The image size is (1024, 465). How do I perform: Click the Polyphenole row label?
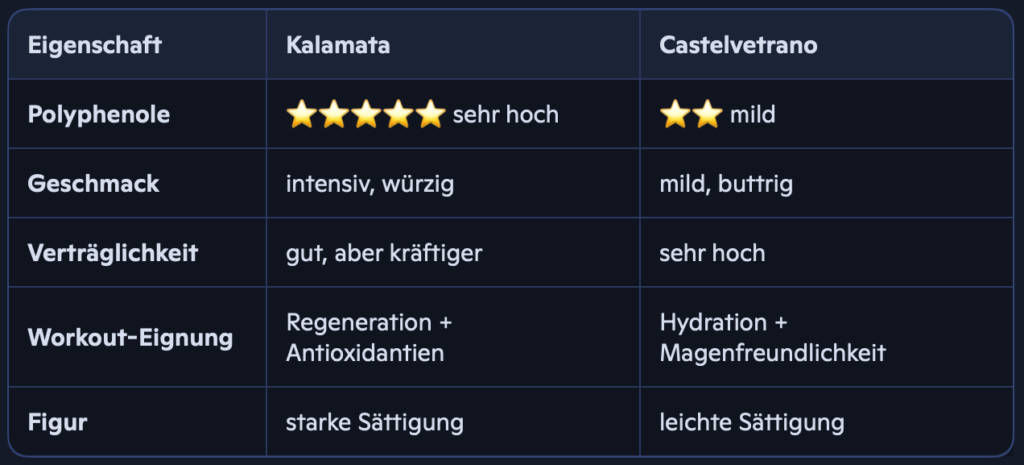pos(99,115)
